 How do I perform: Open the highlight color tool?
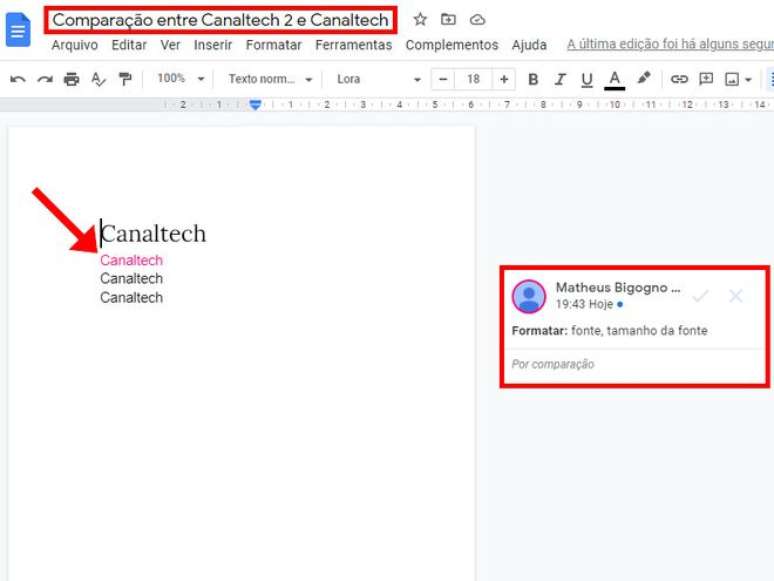click(644, 78)
